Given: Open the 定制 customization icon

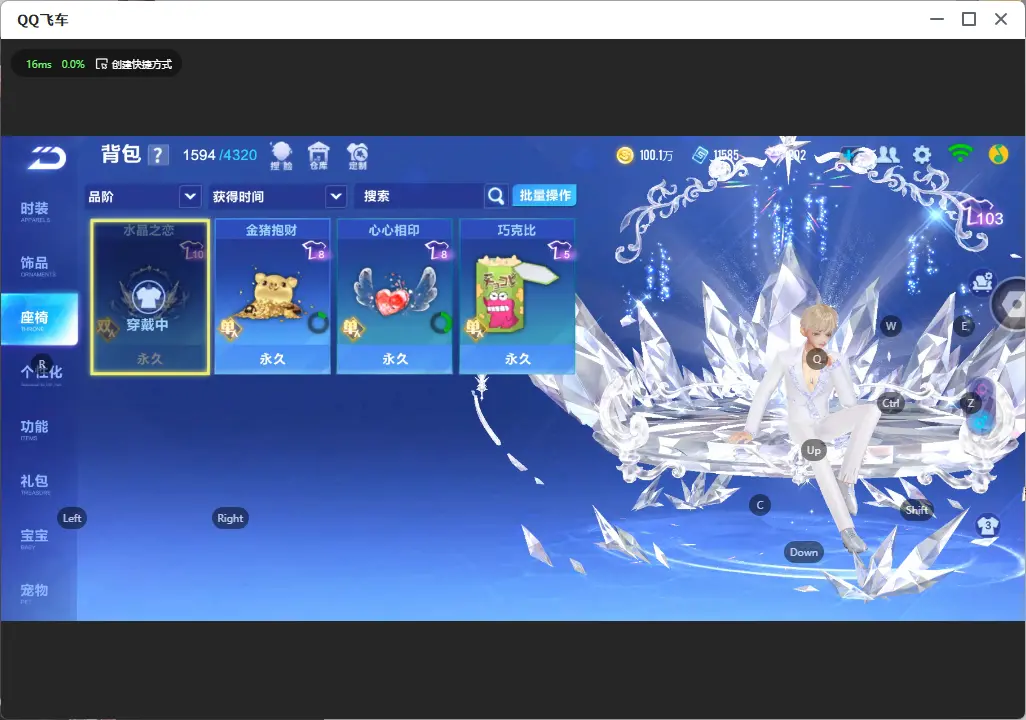Looking at the screenshot, I should [x=357, y=156].
